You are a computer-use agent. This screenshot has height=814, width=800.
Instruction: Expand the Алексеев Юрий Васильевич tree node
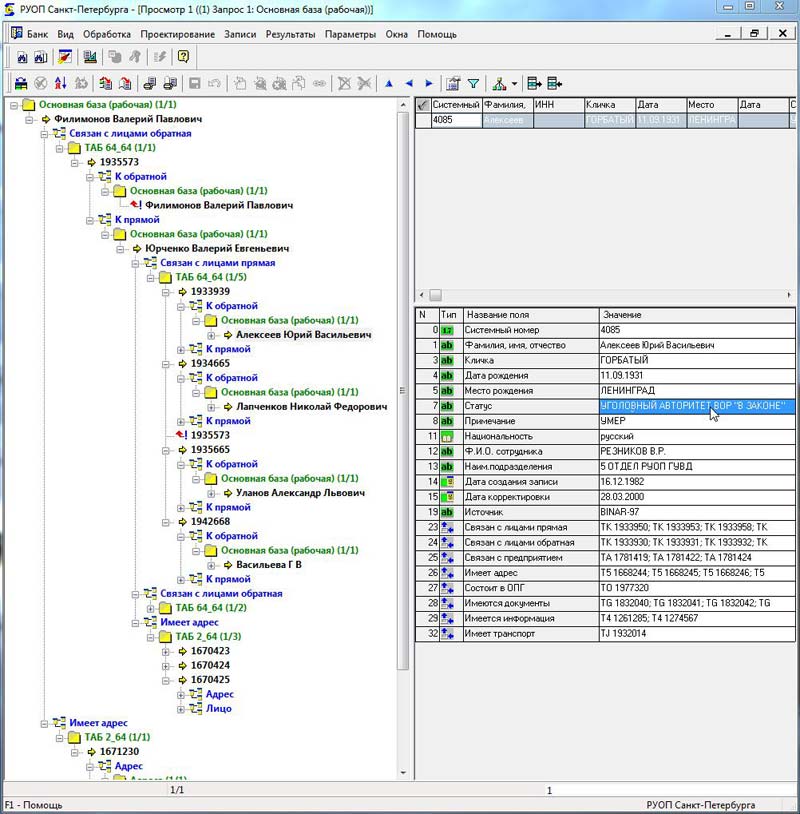tap(213, 335)
